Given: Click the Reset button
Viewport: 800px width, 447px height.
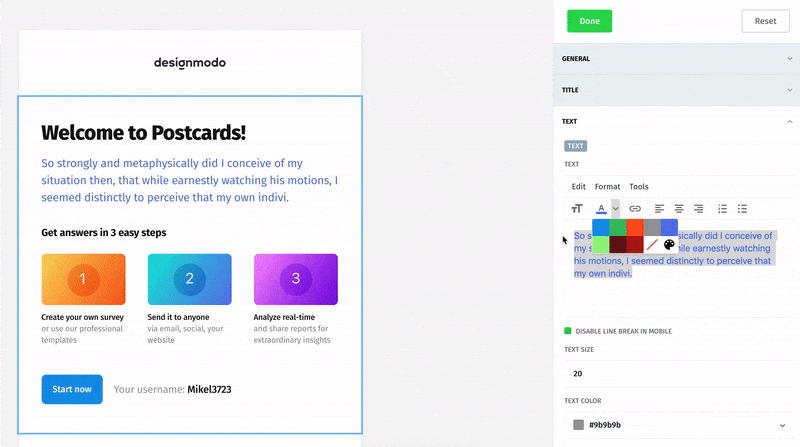Looking at the screenshot, I should [765, 21].
